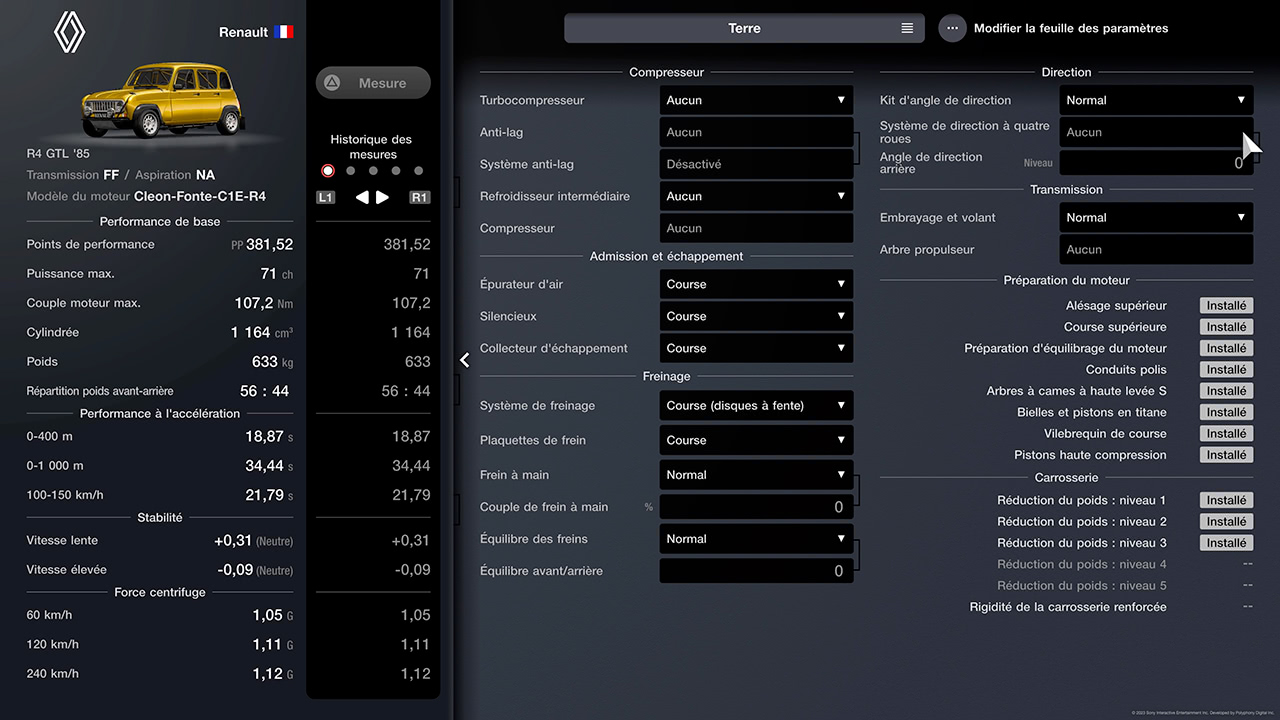Screen dimensions: 1280x720
Task: Click the Anti-lag field showing Aucun
Action: coord(756,132)
